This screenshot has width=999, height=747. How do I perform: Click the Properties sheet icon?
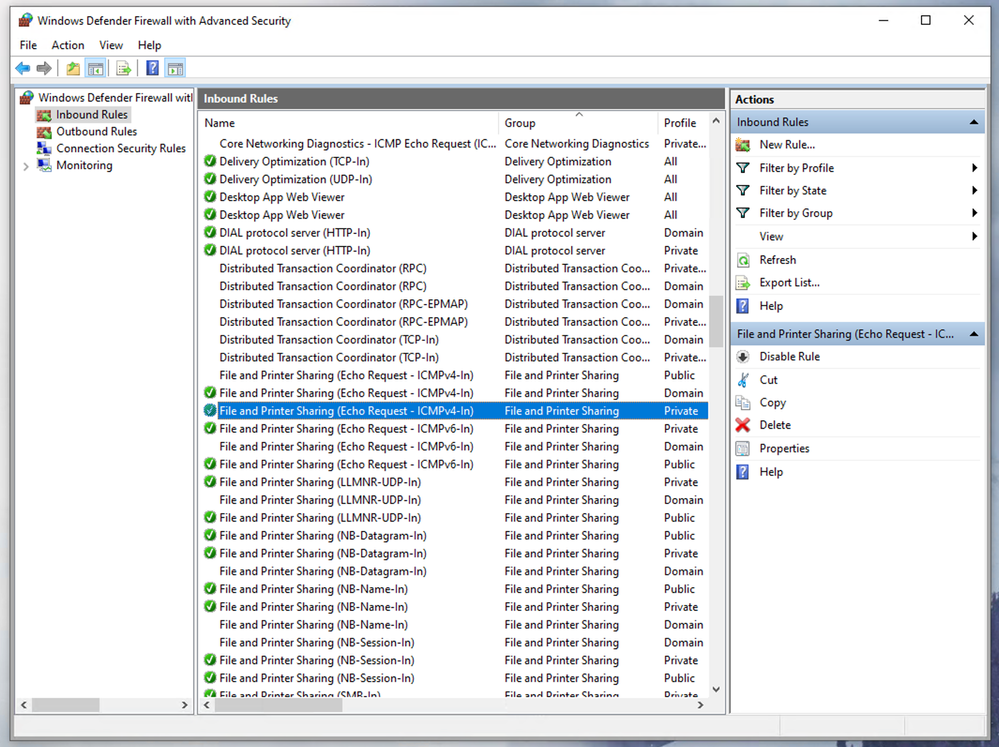point(743,448)
